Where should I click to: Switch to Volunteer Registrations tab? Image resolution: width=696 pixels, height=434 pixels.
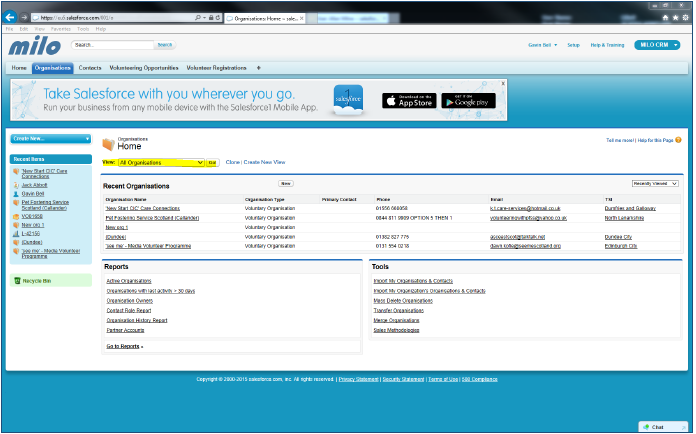click(x=216, y=68)
